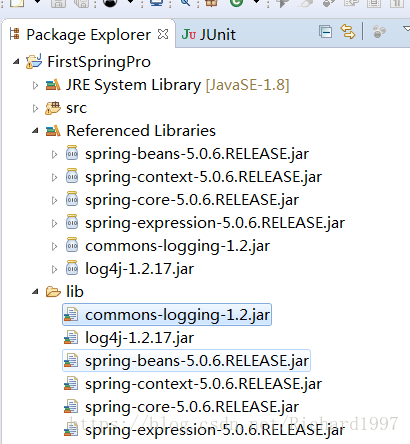Toggle Link with Editor arrows icon
Screen dimensions: 410x444
pos(348,32)
